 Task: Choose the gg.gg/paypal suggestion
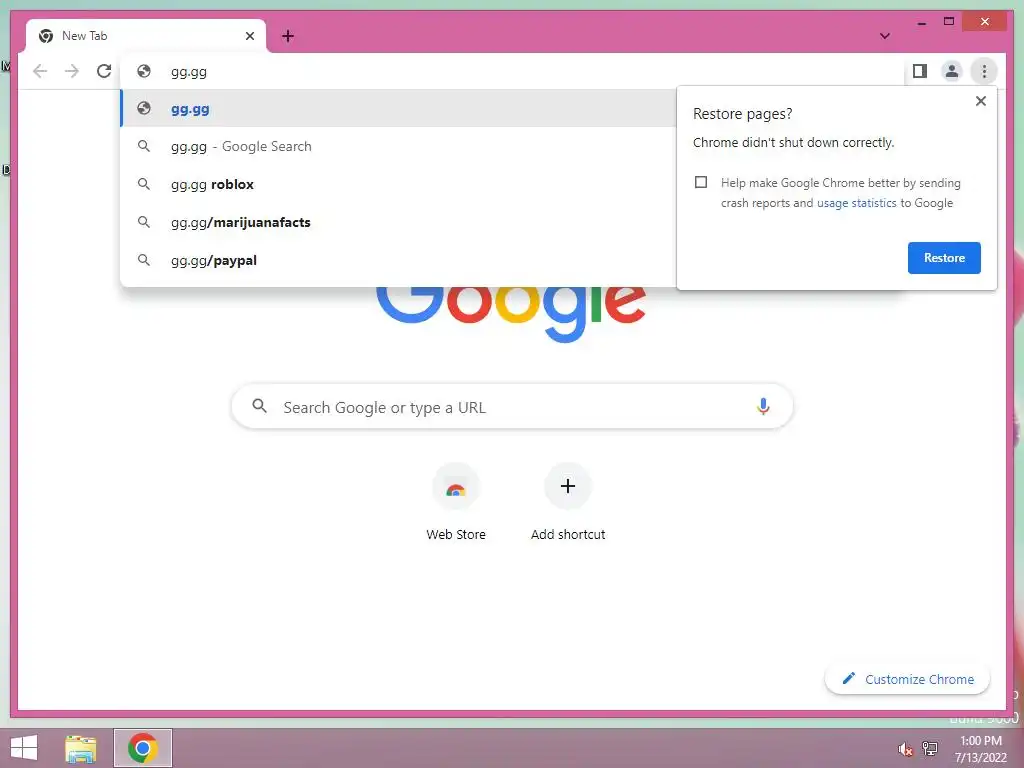398,260
